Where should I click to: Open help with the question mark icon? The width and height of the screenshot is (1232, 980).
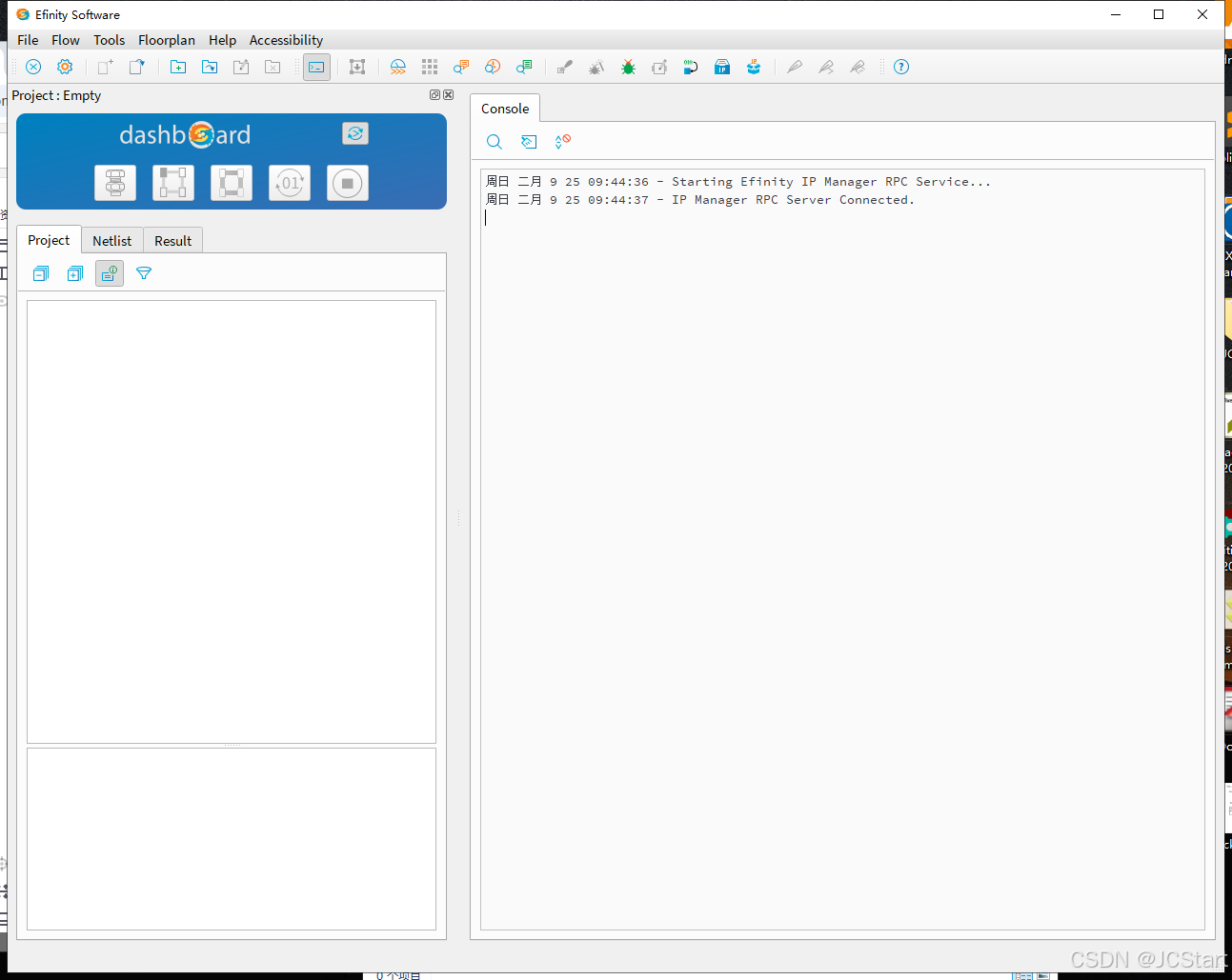click(x=901, y=67)
